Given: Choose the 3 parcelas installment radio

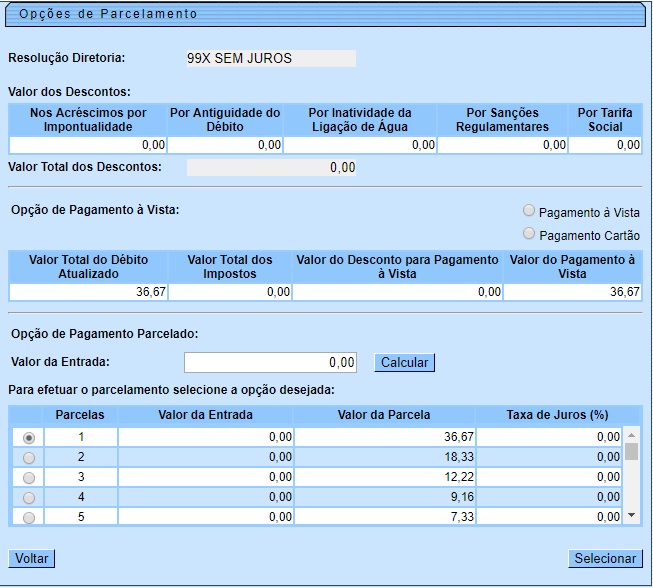Looking at the screenshot, I should [x=28, y=477].
